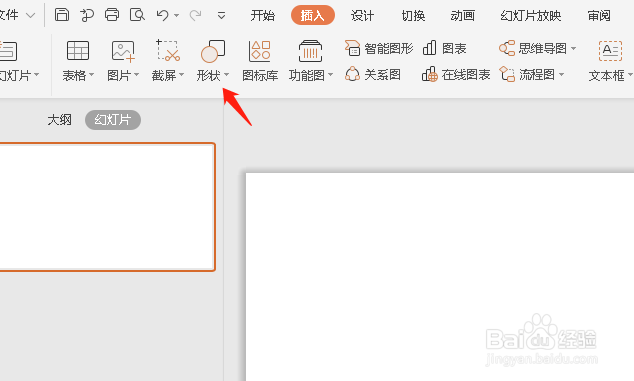The height and width of the screenshot is (381, 634).
Task: Expand the 形状 dropdown arrow
Action: (x=226, y=74)
